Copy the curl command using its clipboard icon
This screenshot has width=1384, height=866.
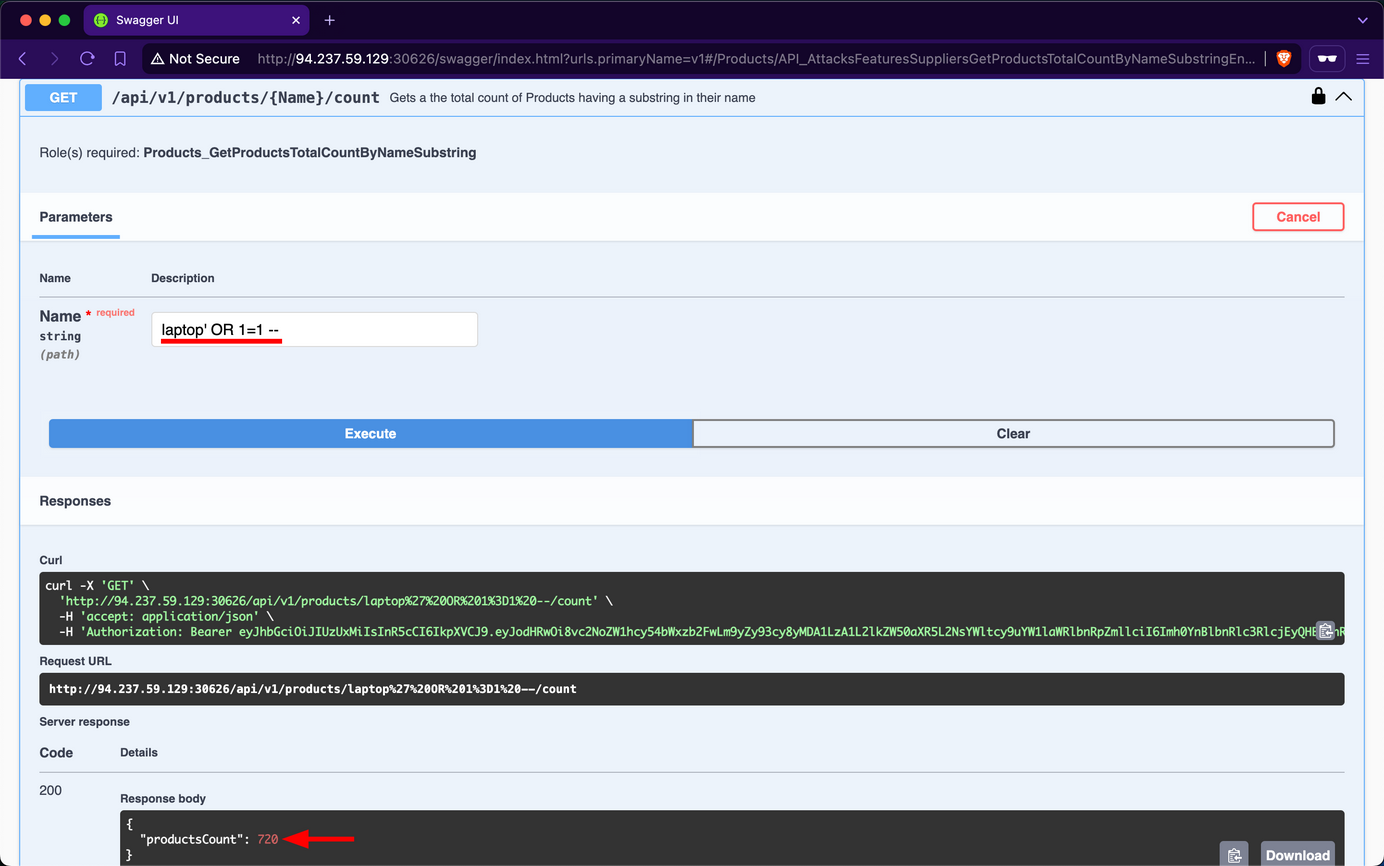click(1326, 630)
